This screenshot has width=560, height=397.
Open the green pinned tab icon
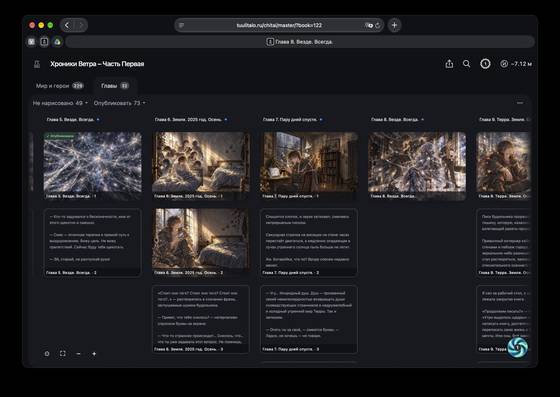pos(57,42)
